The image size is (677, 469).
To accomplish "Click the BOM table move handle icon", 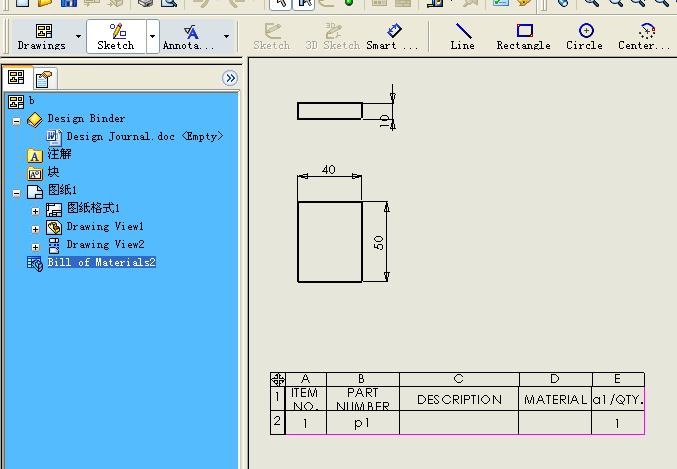I will click(278, 380).
